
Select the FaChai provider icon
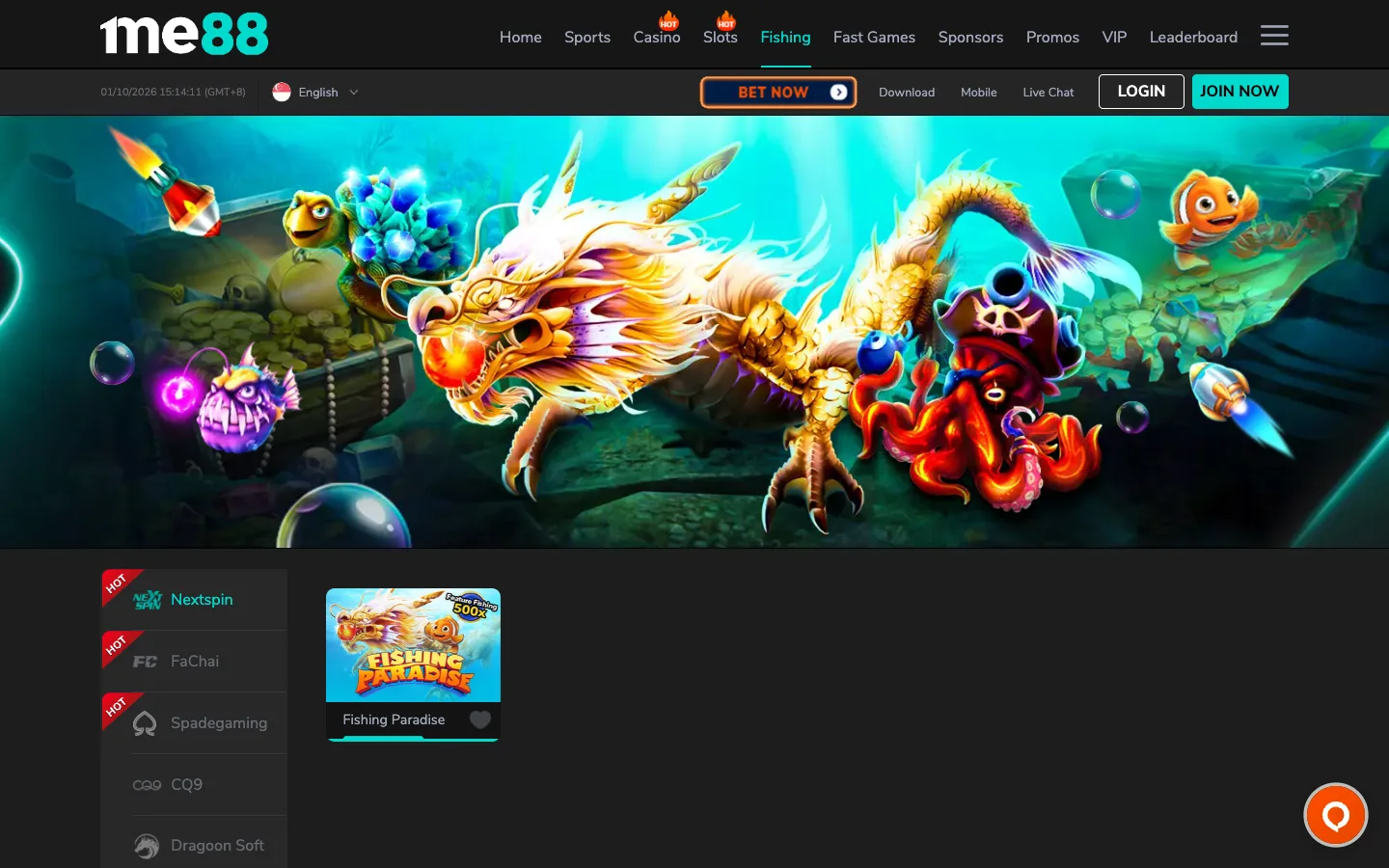coord(146,662)
